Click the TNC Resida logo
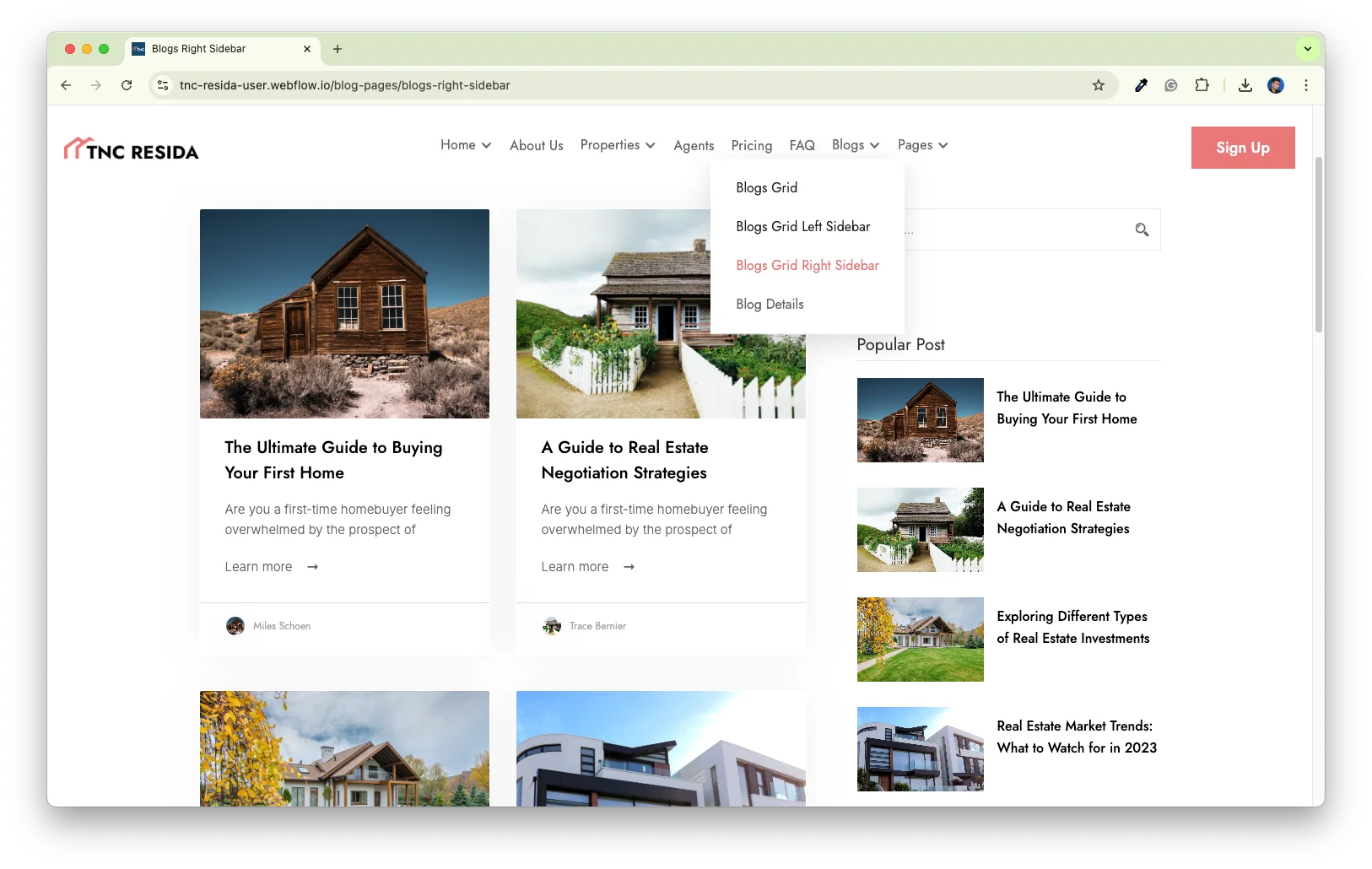 point(132,149)
